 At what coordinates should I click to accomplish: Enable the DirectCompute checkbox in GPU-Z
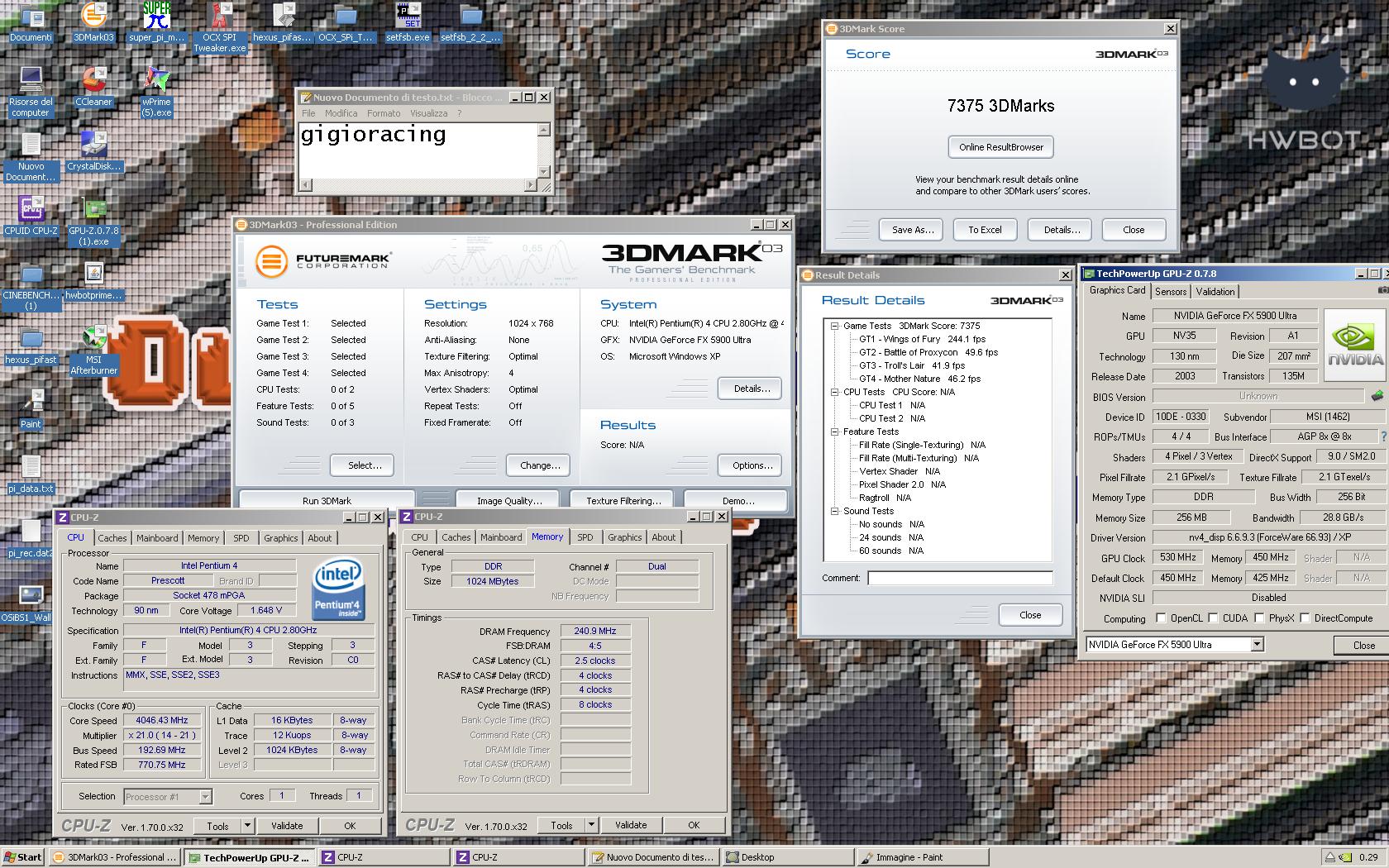[x=1305, y=618]
